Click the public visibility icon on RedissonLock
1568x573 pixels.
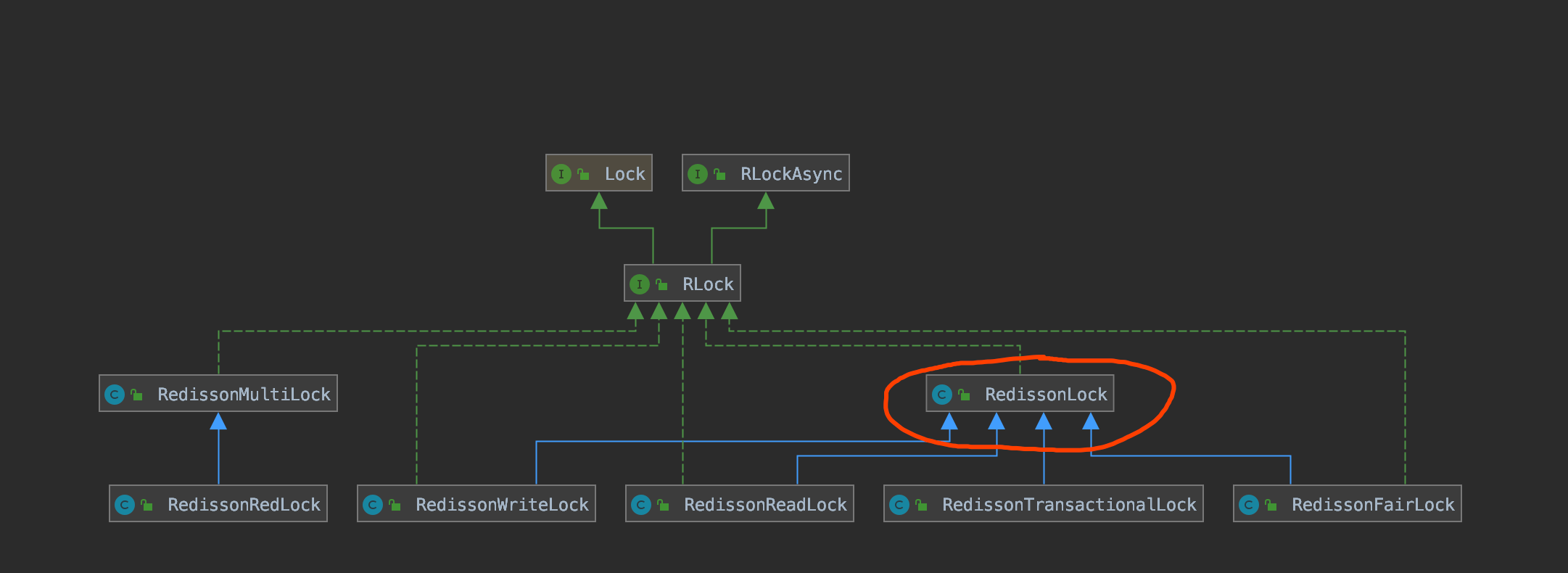(964, 395)
